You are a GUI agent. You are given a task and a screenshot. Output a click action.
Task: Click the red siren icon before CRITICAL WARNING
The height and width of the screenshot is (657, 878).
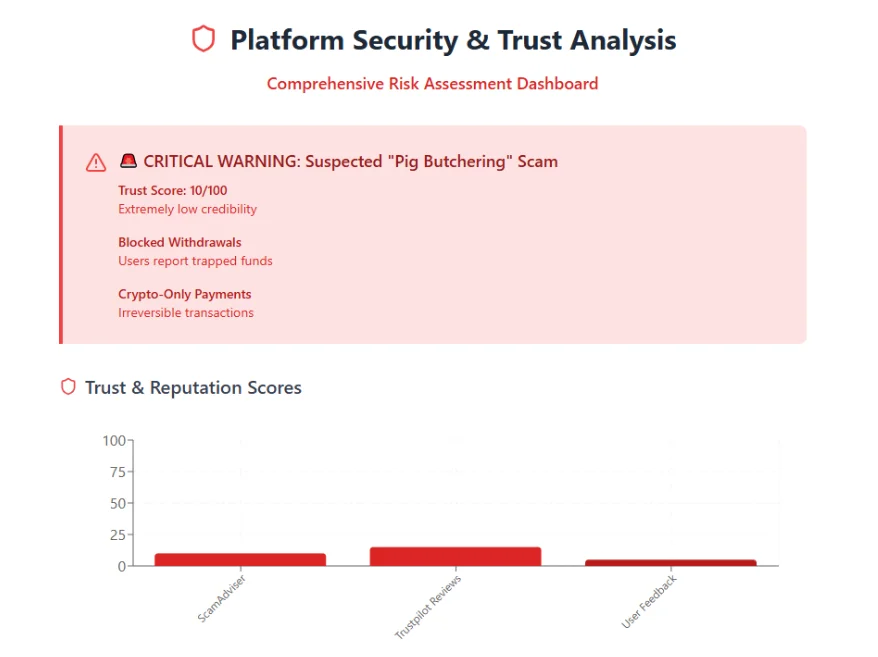coord(128,161)
